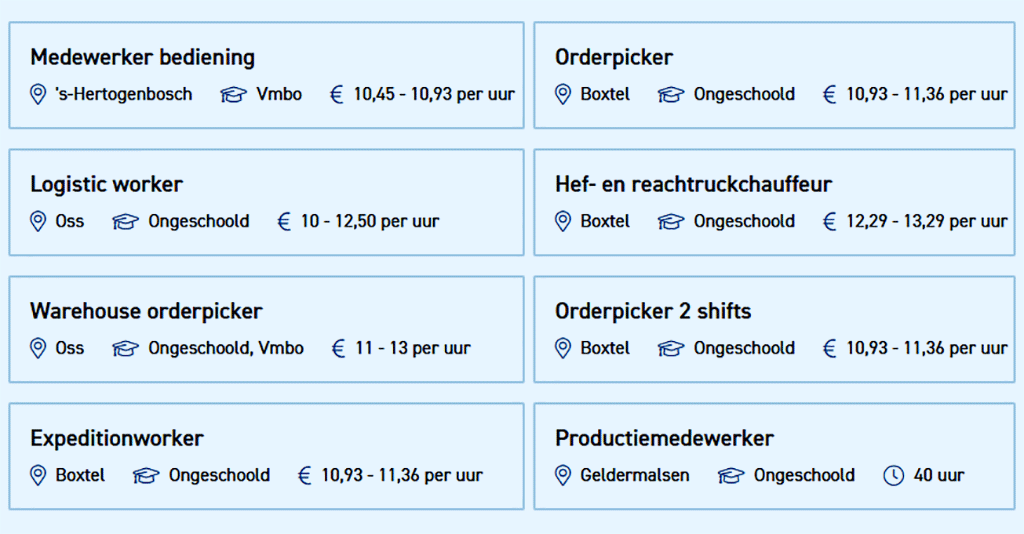Open the Orderpicker vacancy title
This screenshot has width=1024, height=534.
(x=614, y=57)
